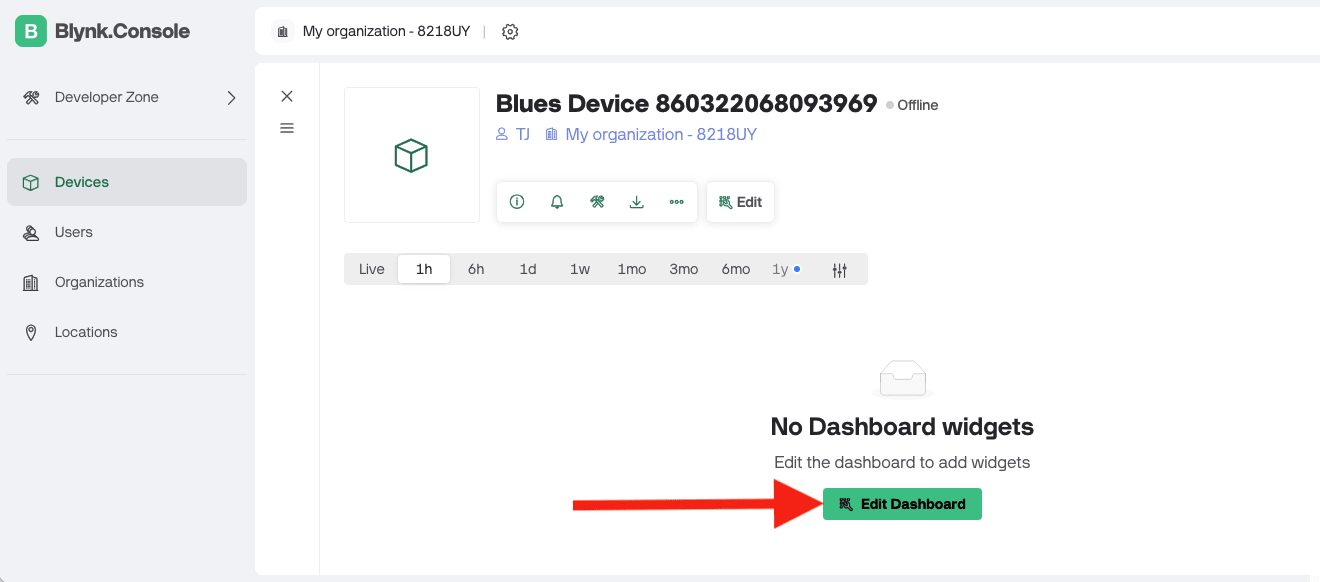The image size is (1320, 582).
Task: Switch to 3mo time range
Action: point(684,269)
